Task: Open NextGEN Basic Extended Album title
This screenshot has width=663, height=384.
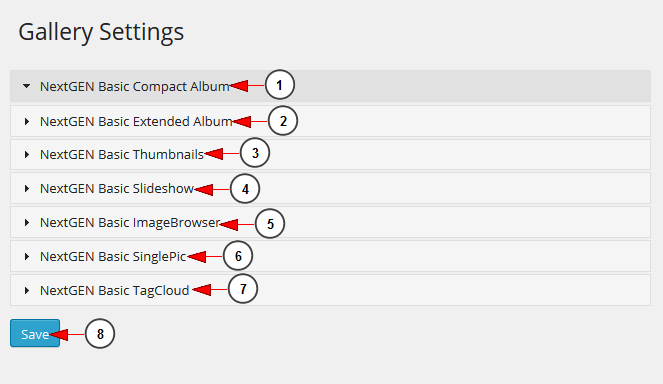Action: (x=136, y=121)
